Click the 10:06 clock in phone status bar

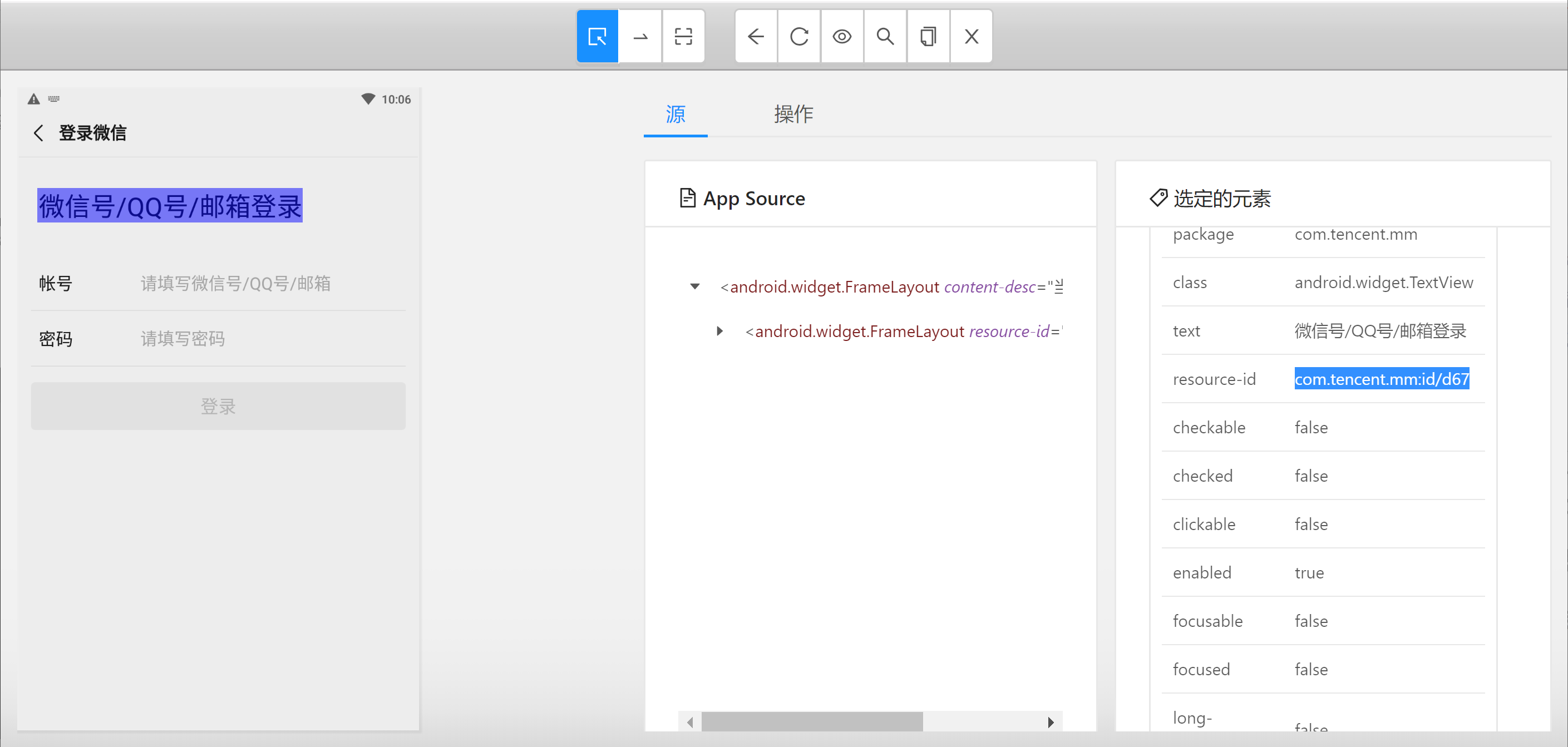396,99
